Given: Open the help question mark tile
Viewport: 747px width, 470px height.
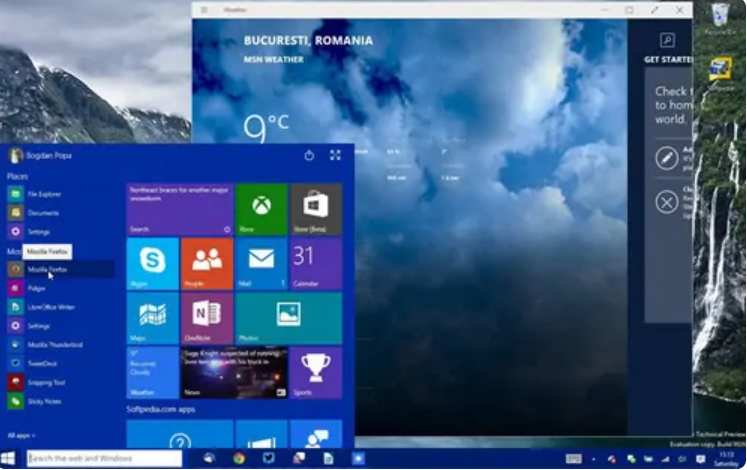Looking at the screenshot, I should point(180,434).
